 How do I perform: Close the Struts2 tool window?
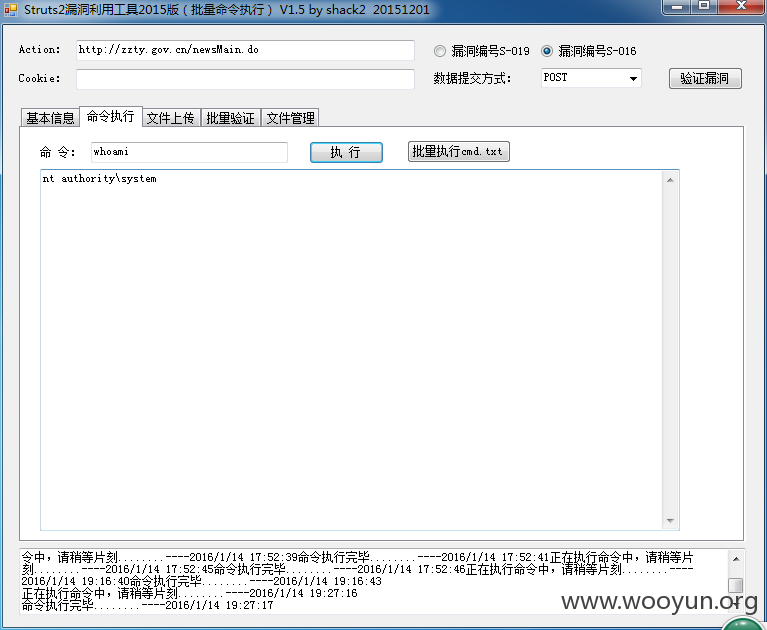point(741,7)
